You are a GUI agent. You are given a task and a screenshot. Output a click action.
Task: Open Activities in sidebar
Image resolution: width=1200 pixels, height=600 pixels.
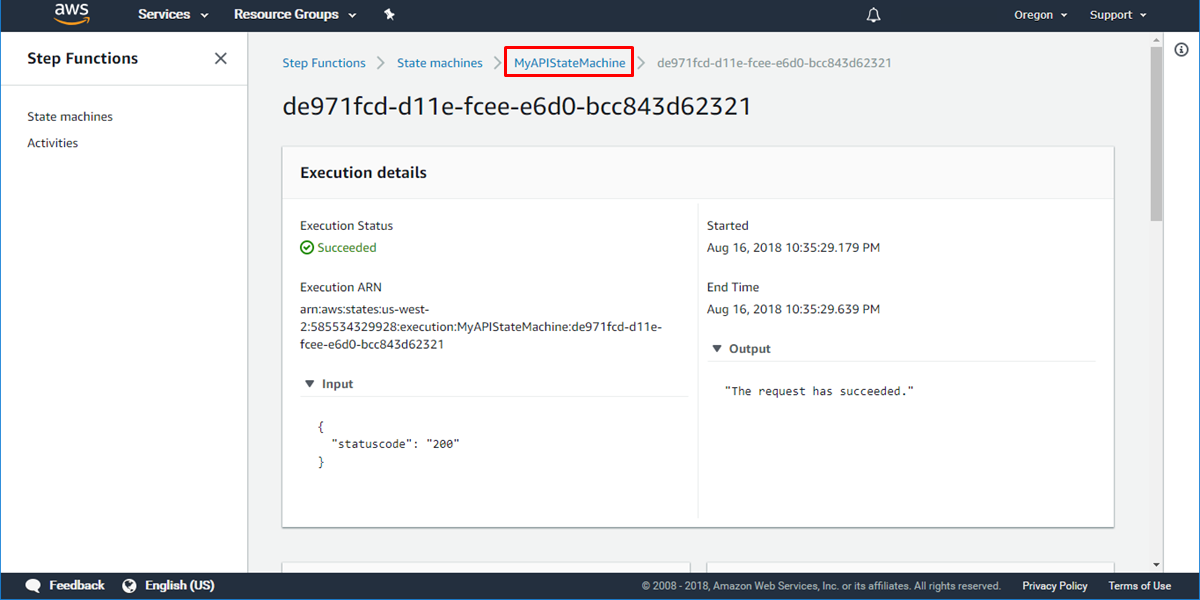pos(52,143)
